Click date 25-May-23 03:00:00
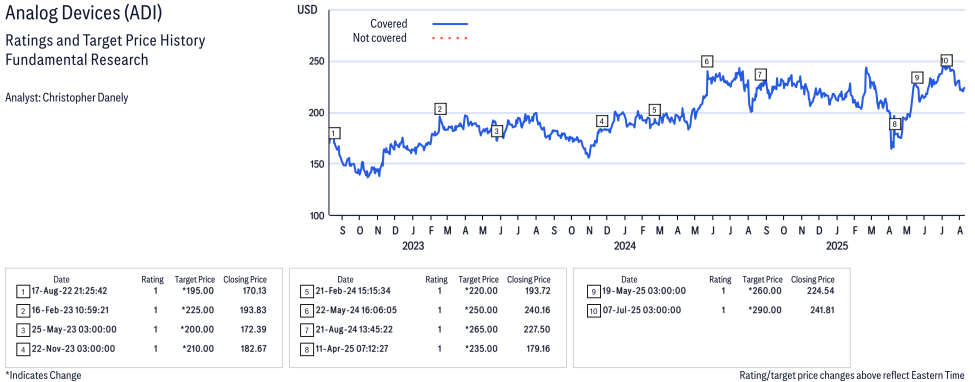 click(73, 330)
